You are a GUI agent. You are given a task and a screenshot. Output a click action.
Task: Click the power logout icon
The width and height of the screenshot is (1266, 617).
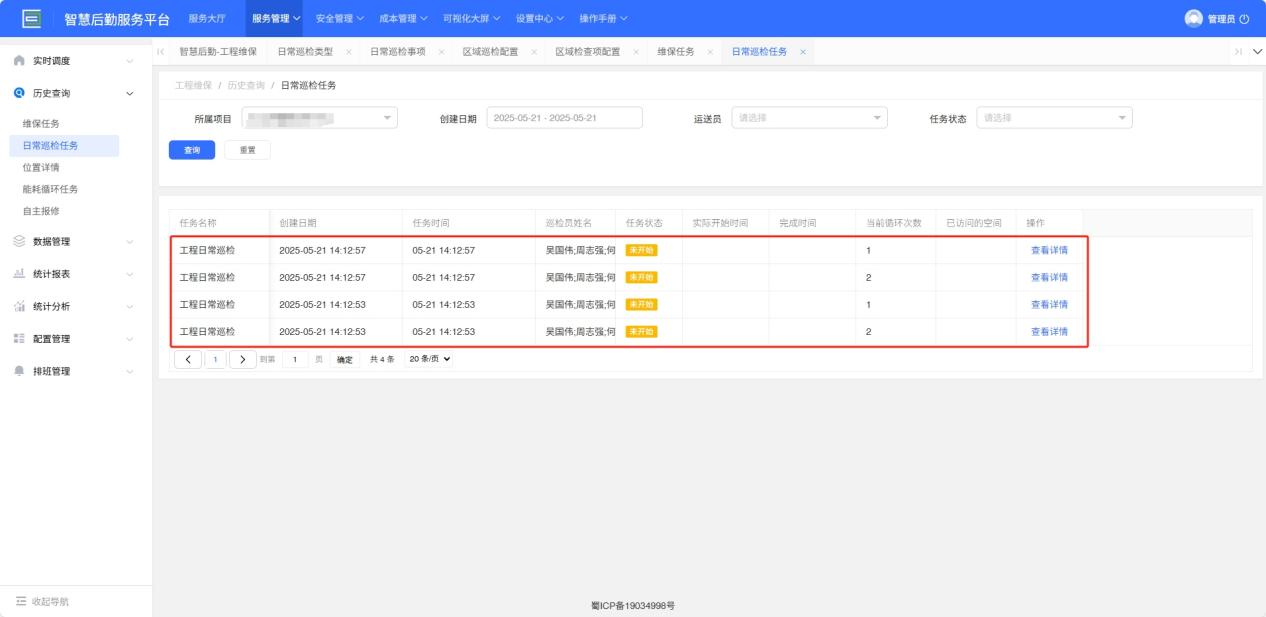coord(1244,18)
